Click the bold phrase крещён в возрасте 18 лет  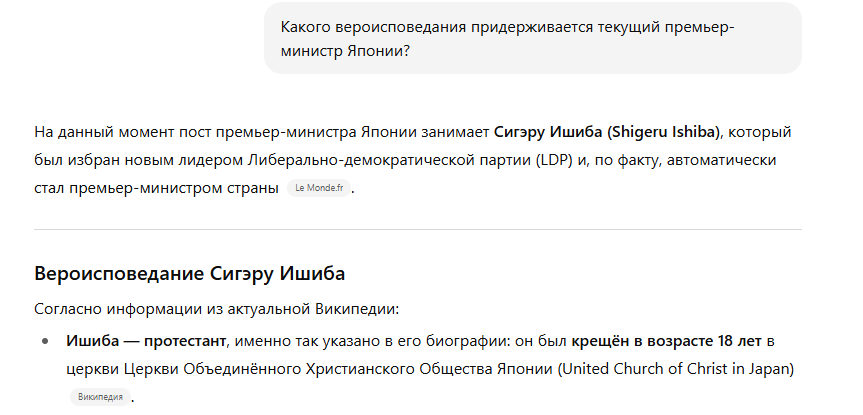tap(666, 341)
